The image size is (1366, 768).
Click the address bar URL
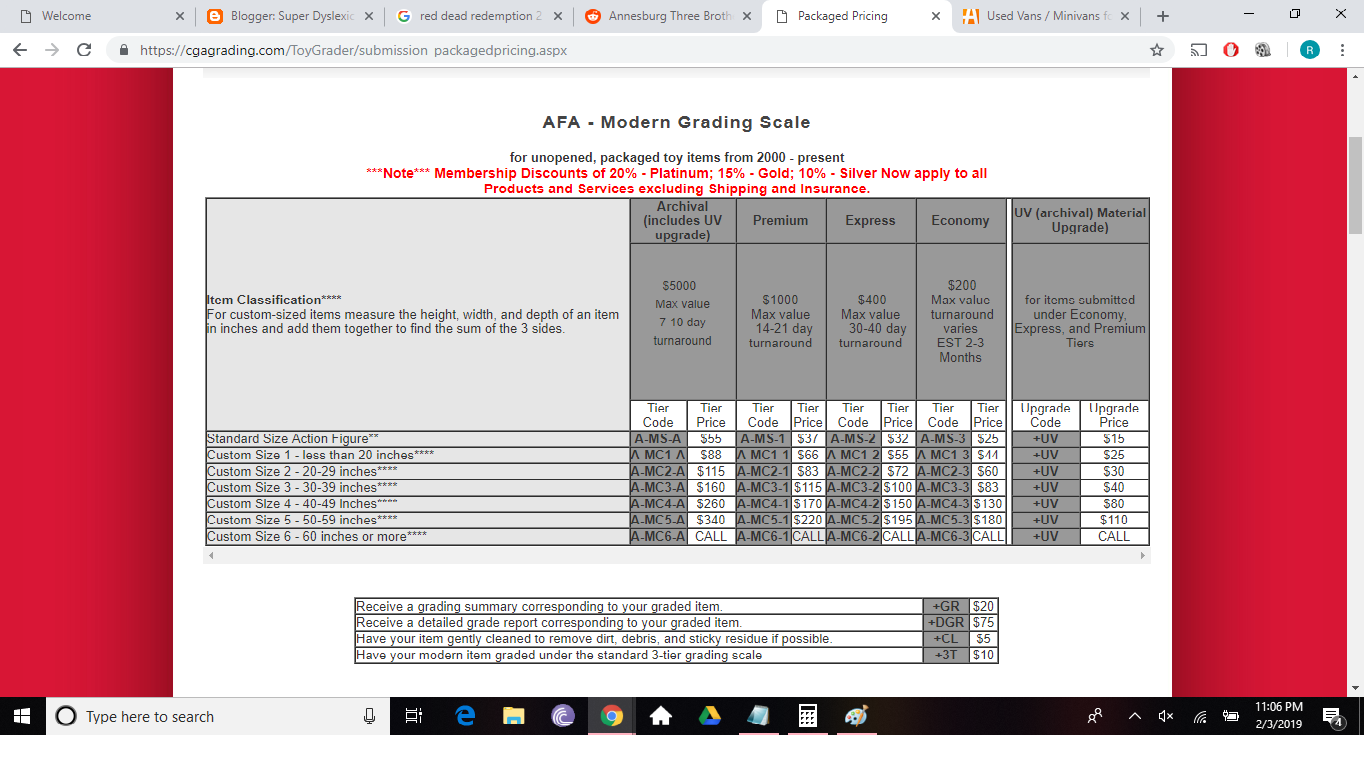(353, 50)
